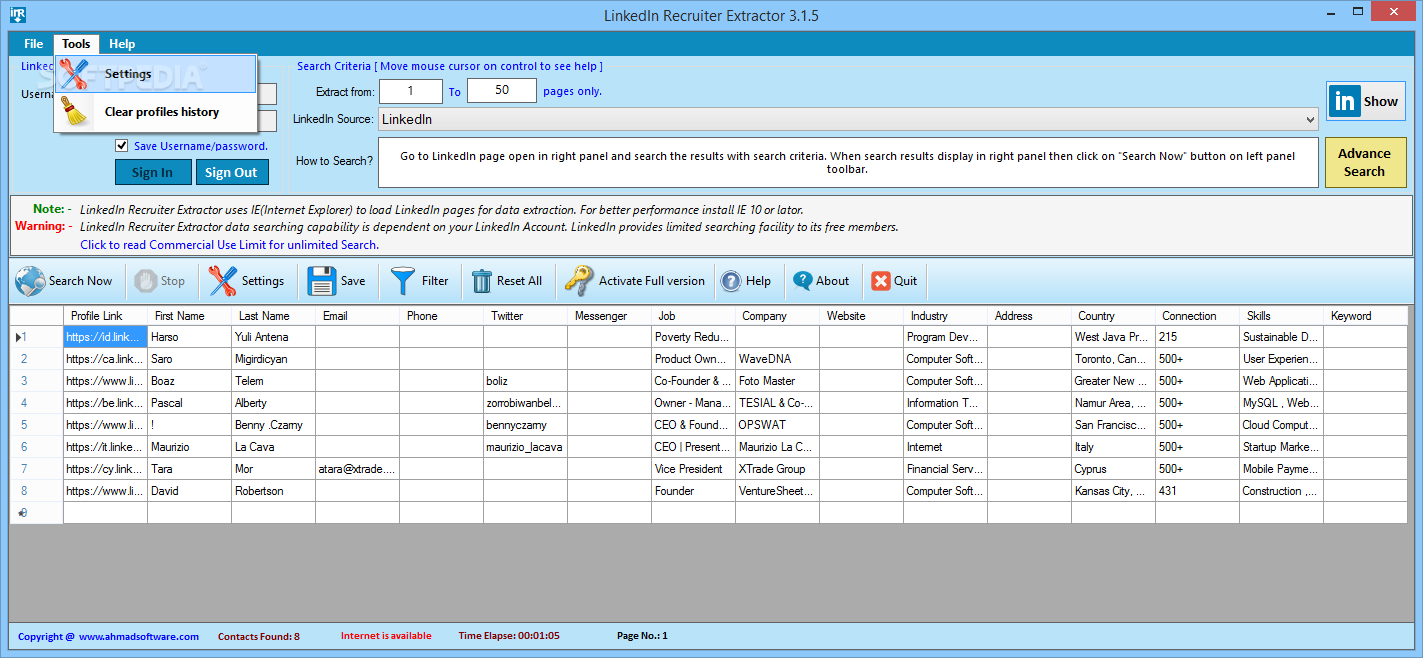Click the Company column header
The width and height of the screenshot is (1423, 658).
(x=778, y=316)
